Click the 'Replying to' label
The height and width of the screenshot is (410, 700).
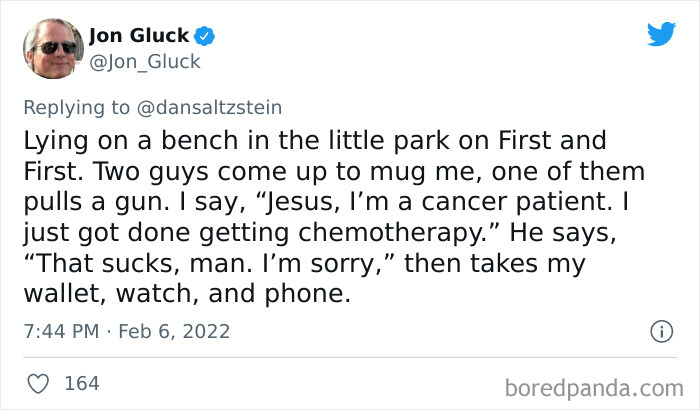point(76,108)
